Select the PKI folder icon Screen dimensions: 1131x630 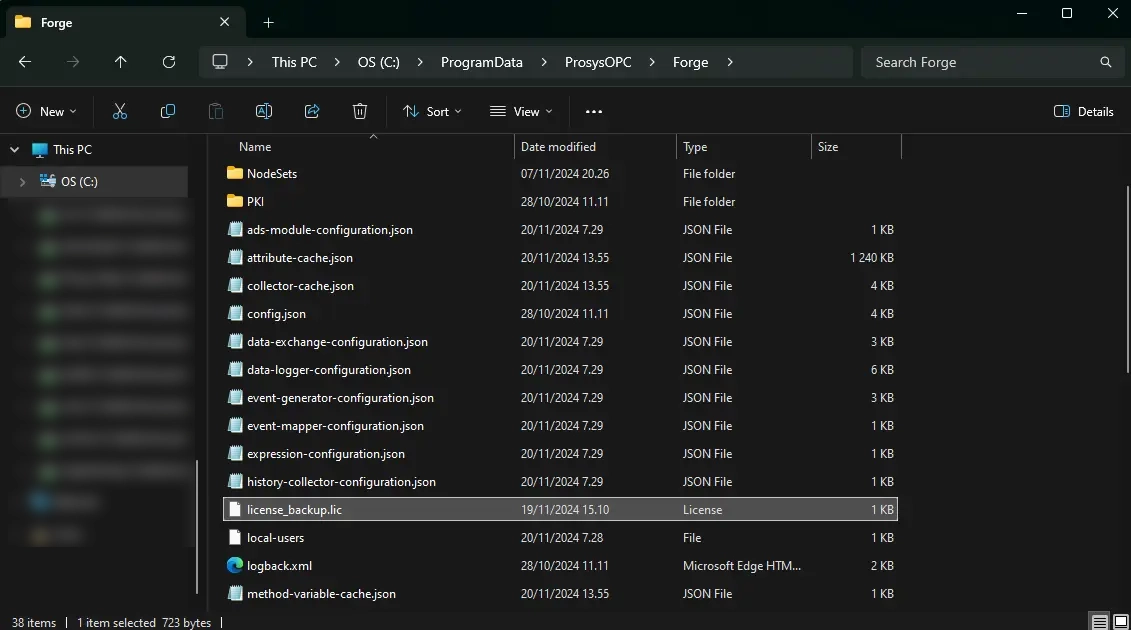coord(234,201)
